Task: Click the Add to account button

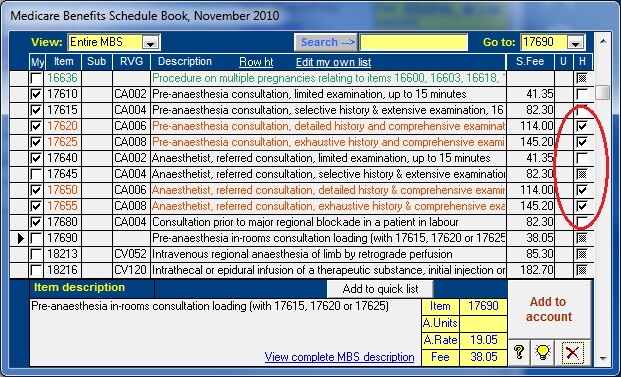Action: pyautogui.click(x=549, y=309)
